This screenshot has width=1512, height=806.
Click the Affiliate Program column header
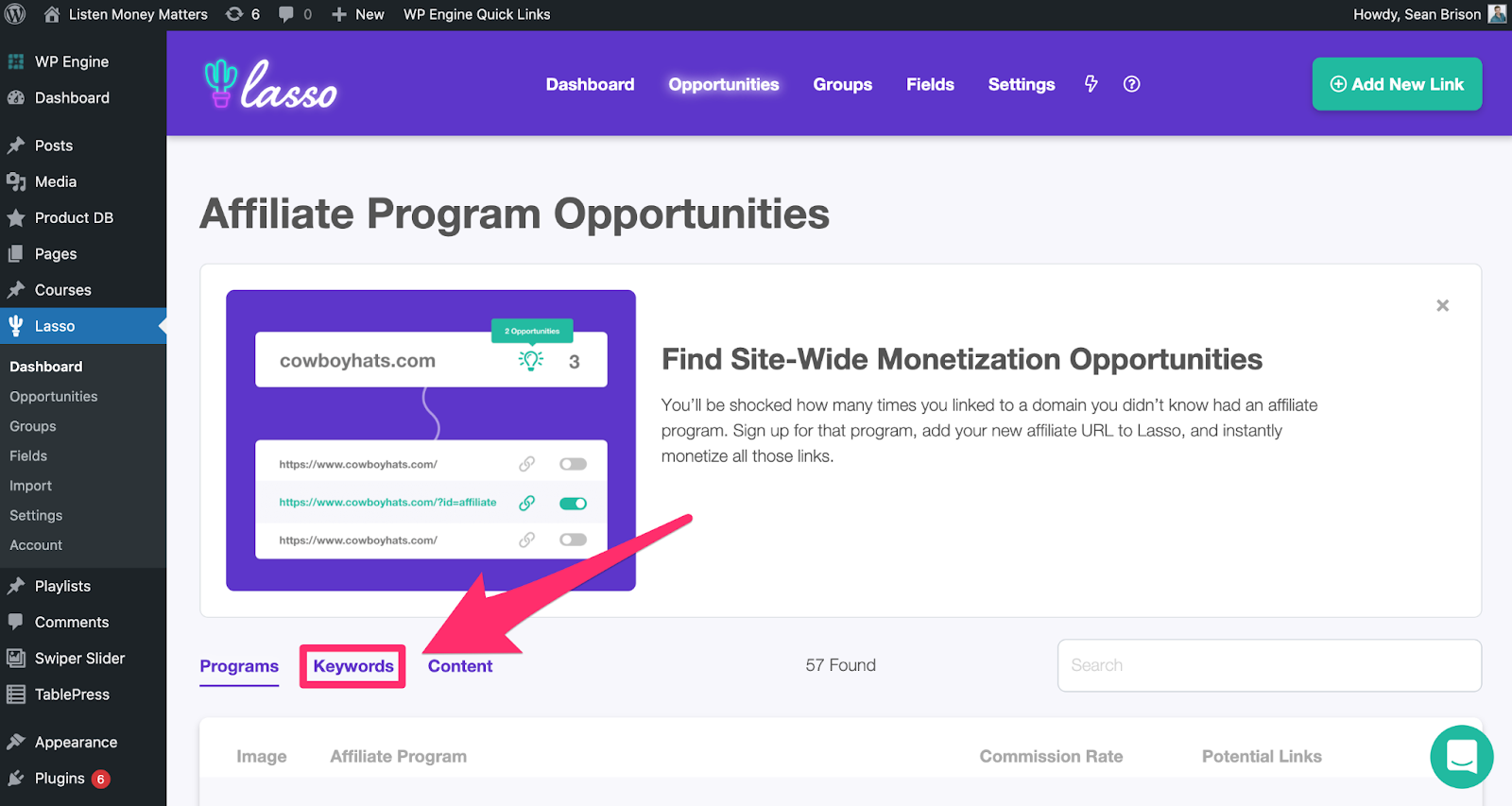(x=398, y=756)
